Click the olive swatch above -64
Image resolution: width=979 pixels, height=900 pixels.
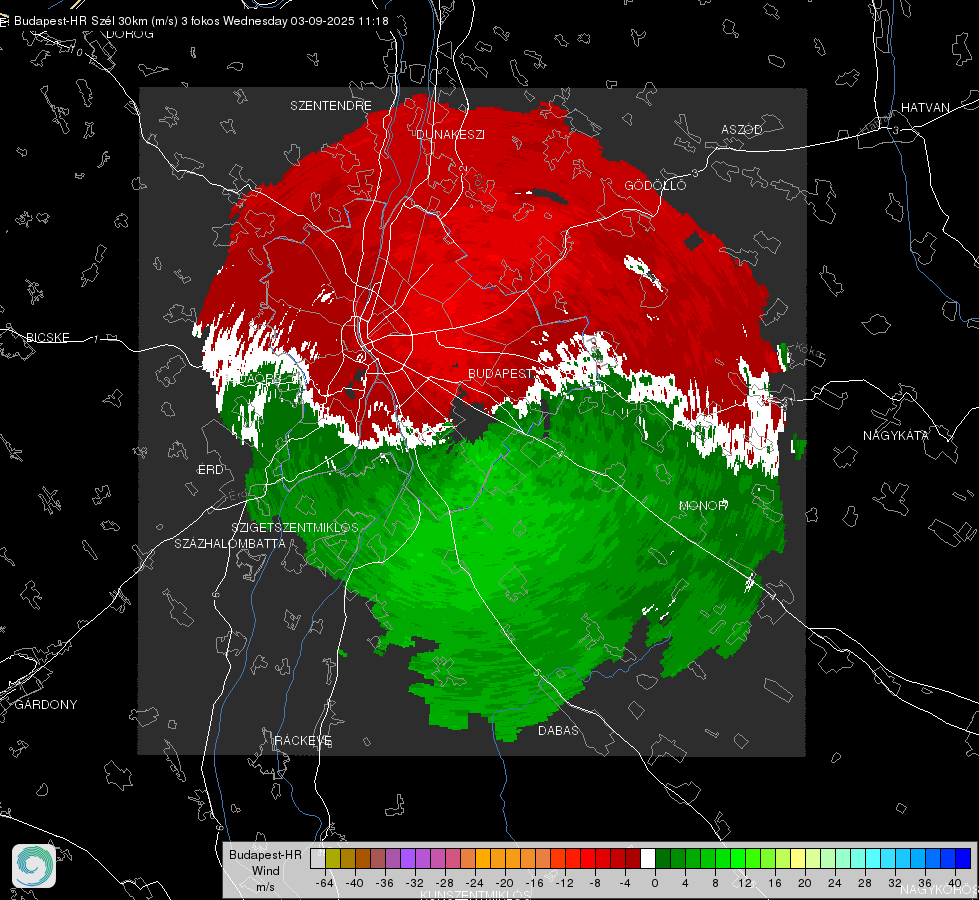pos(333,859)
